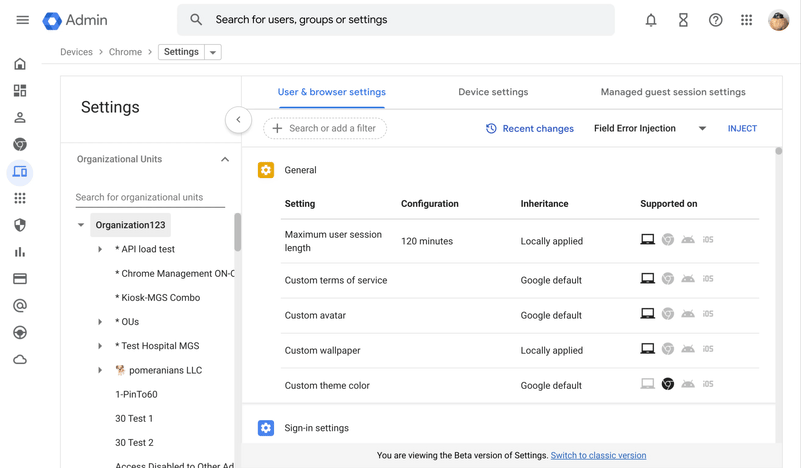This screenshot has height=468, width=801.
Task: Expand the * OUs tree node
Action: click(100, 322)
